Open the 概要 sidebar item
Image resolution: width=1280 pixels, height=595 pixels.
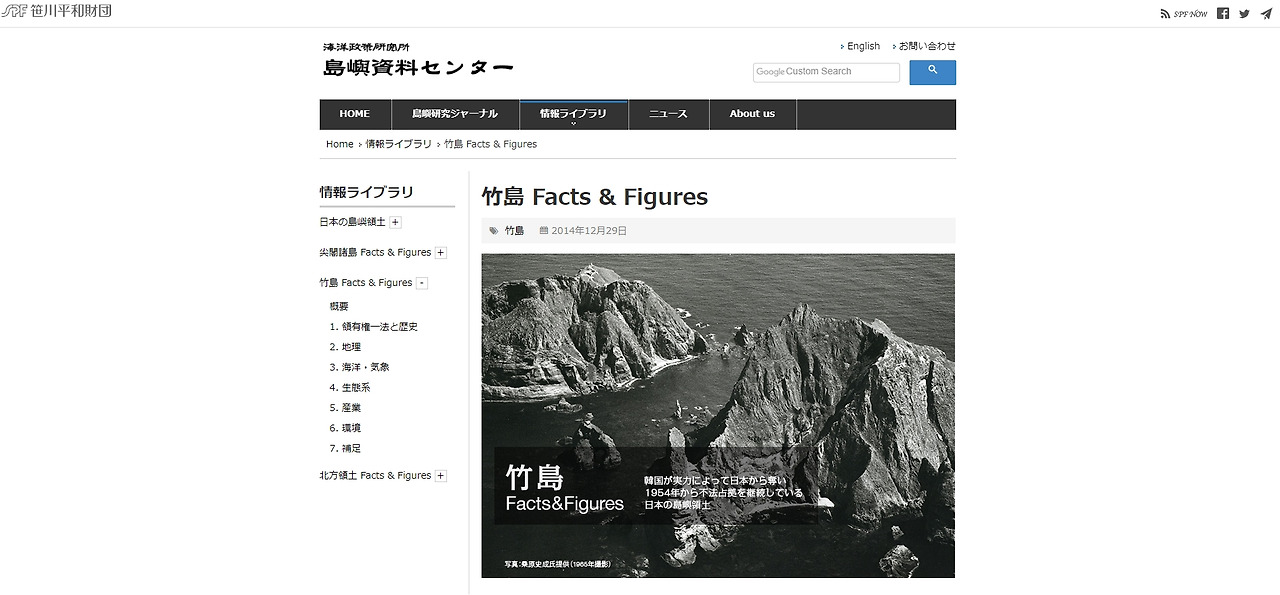coord(339,307)
